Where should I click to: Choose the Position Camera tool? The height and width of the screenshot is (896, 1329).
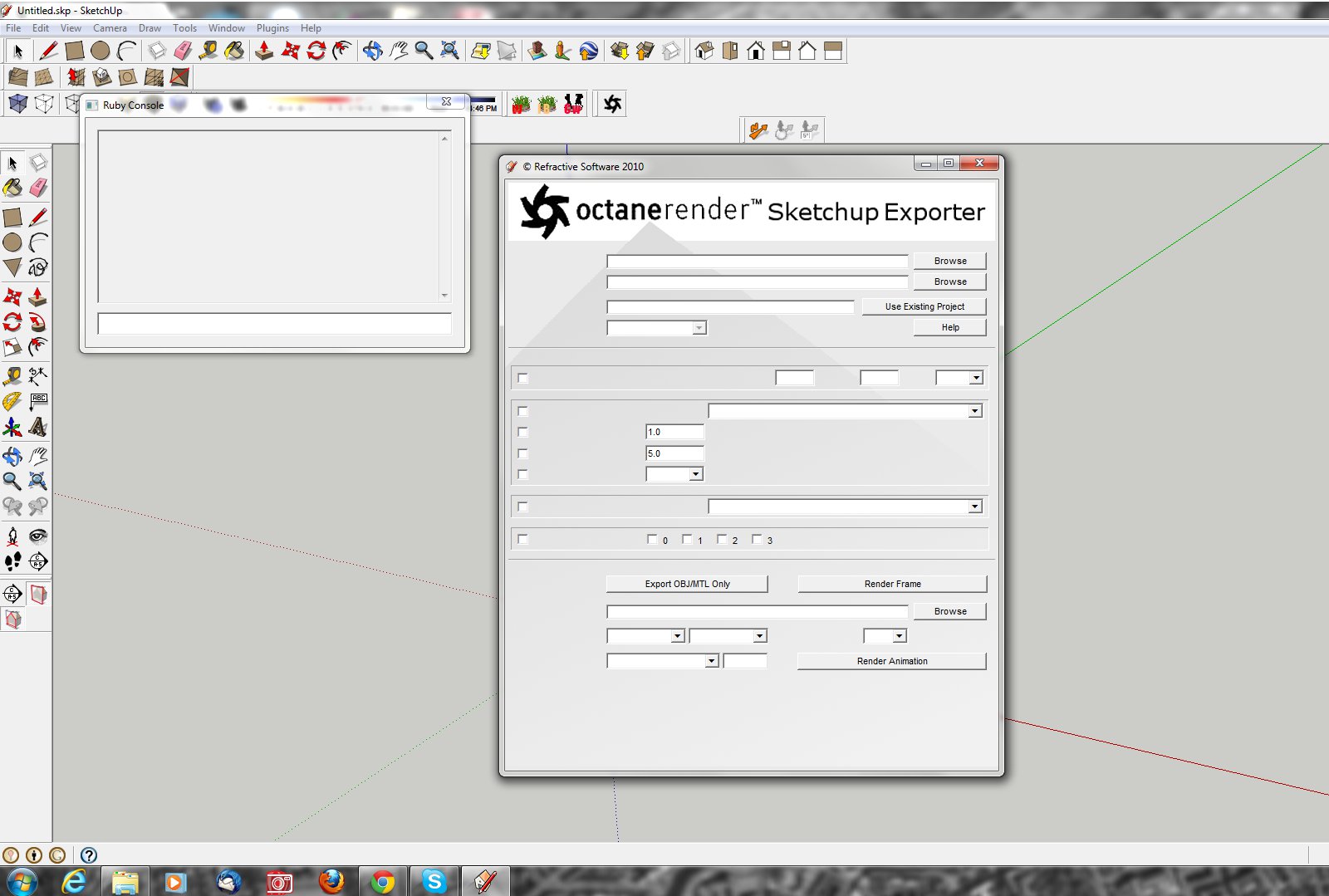(12, 536)
